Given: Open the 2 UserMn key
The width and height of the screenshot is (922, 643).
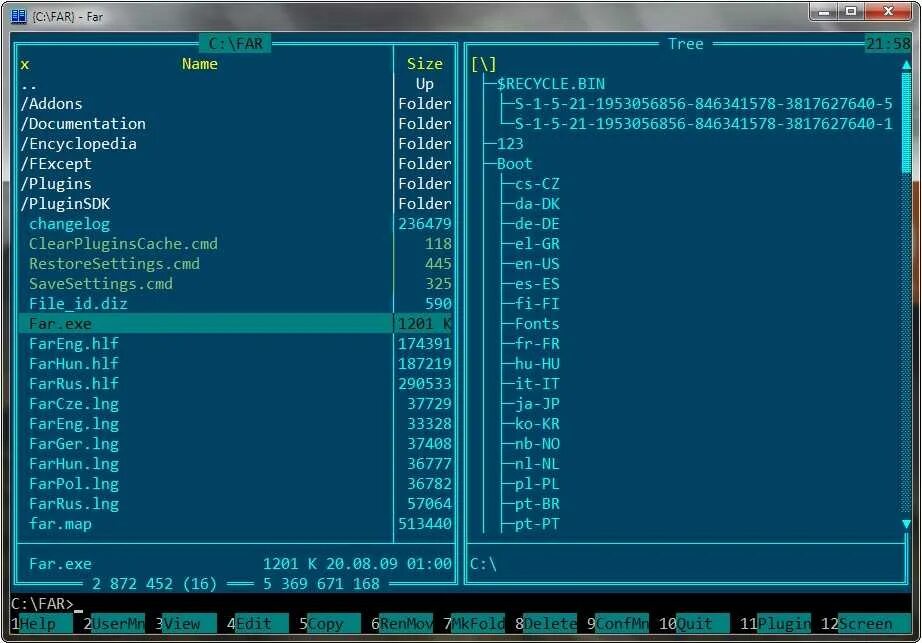Looking at the screenshot, I should click(x=114, y=624).
